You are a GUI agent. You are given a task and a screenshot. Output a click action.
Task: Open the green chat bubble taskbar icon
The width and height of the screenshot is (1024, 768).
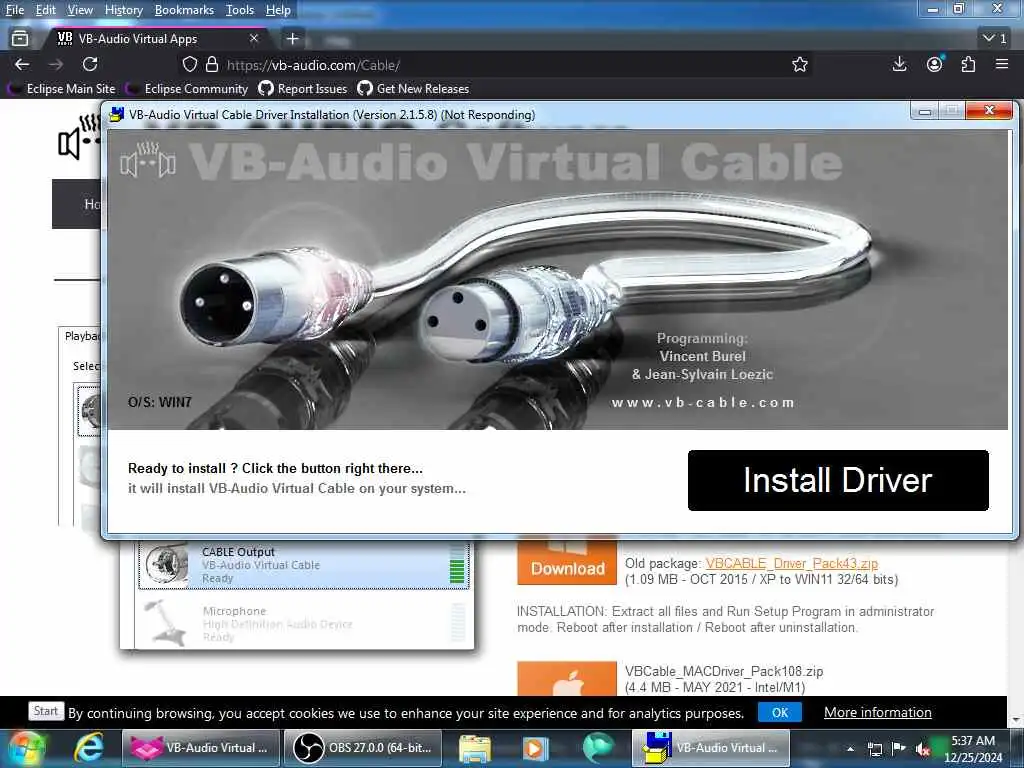point(598,748)
